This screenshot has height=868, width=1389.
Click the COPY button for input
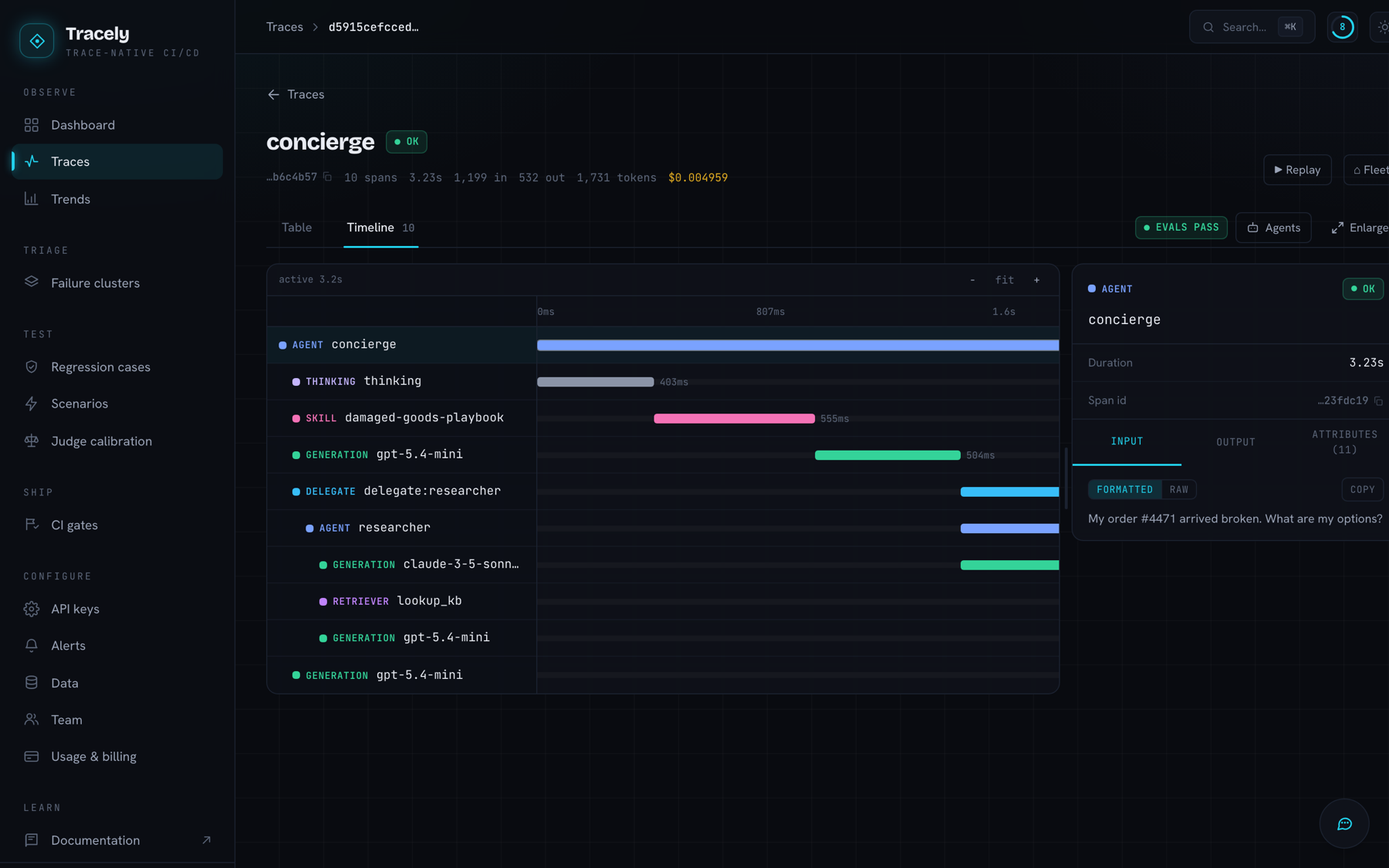(x=1362, y=489)
